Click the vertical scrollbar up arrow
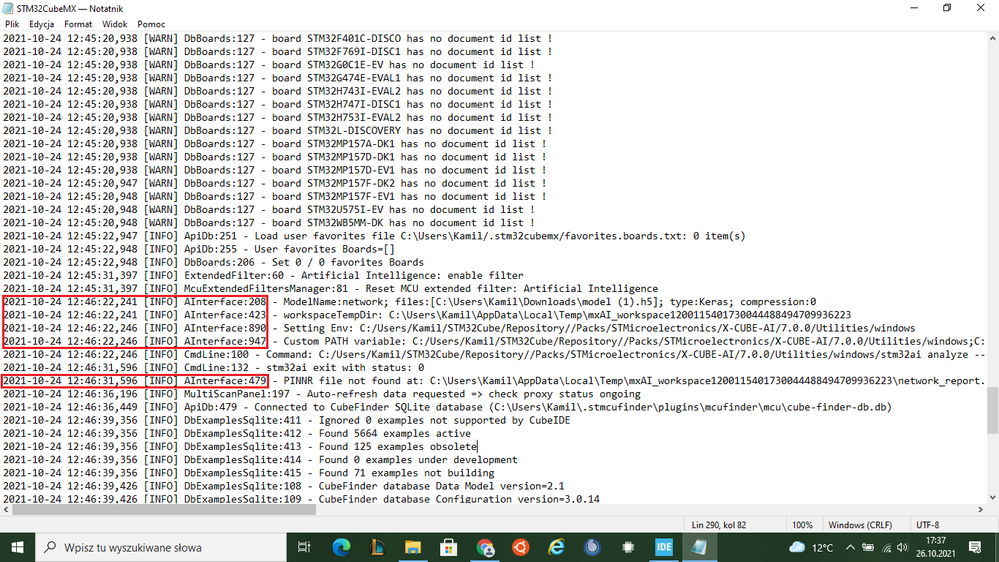999x562 pixels. pos(993,38)
